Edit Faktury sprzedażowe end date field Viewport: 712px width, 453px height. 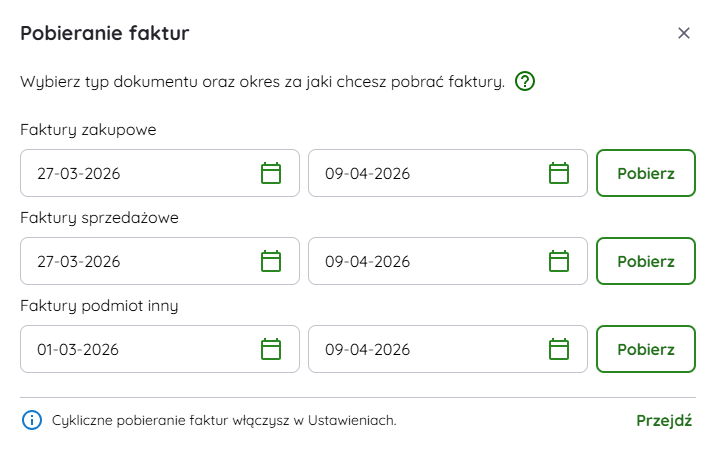[420, 261]
